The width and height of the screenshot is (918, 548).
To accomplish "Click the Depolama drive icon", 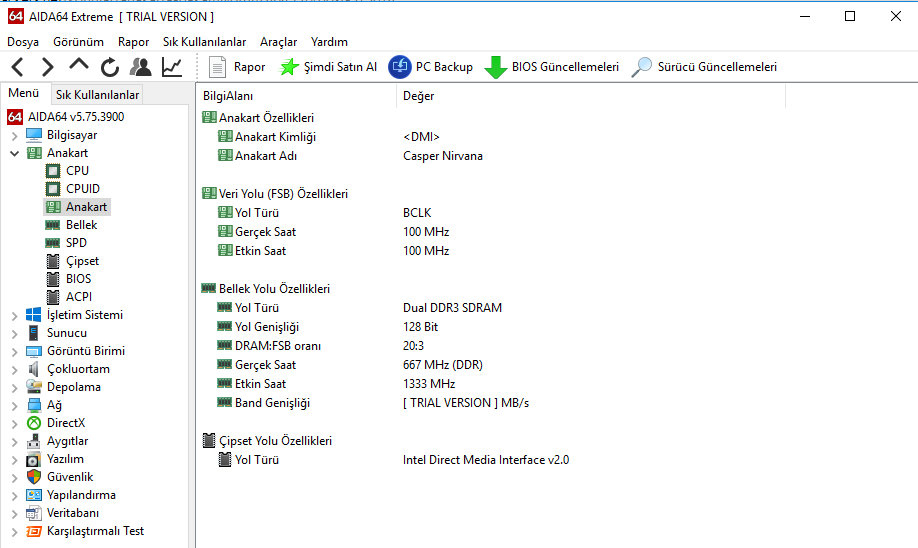I will 34,386.
